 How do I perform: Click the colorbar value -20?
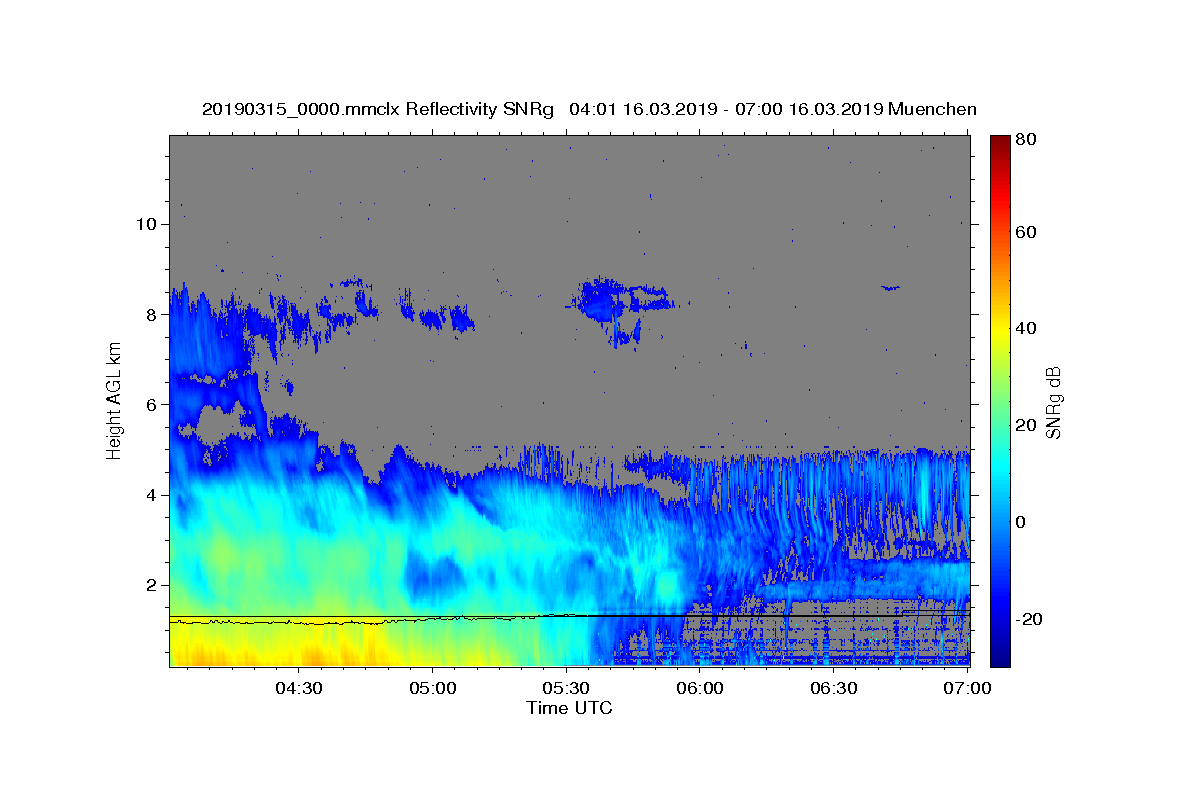(x=1031, y=619)
